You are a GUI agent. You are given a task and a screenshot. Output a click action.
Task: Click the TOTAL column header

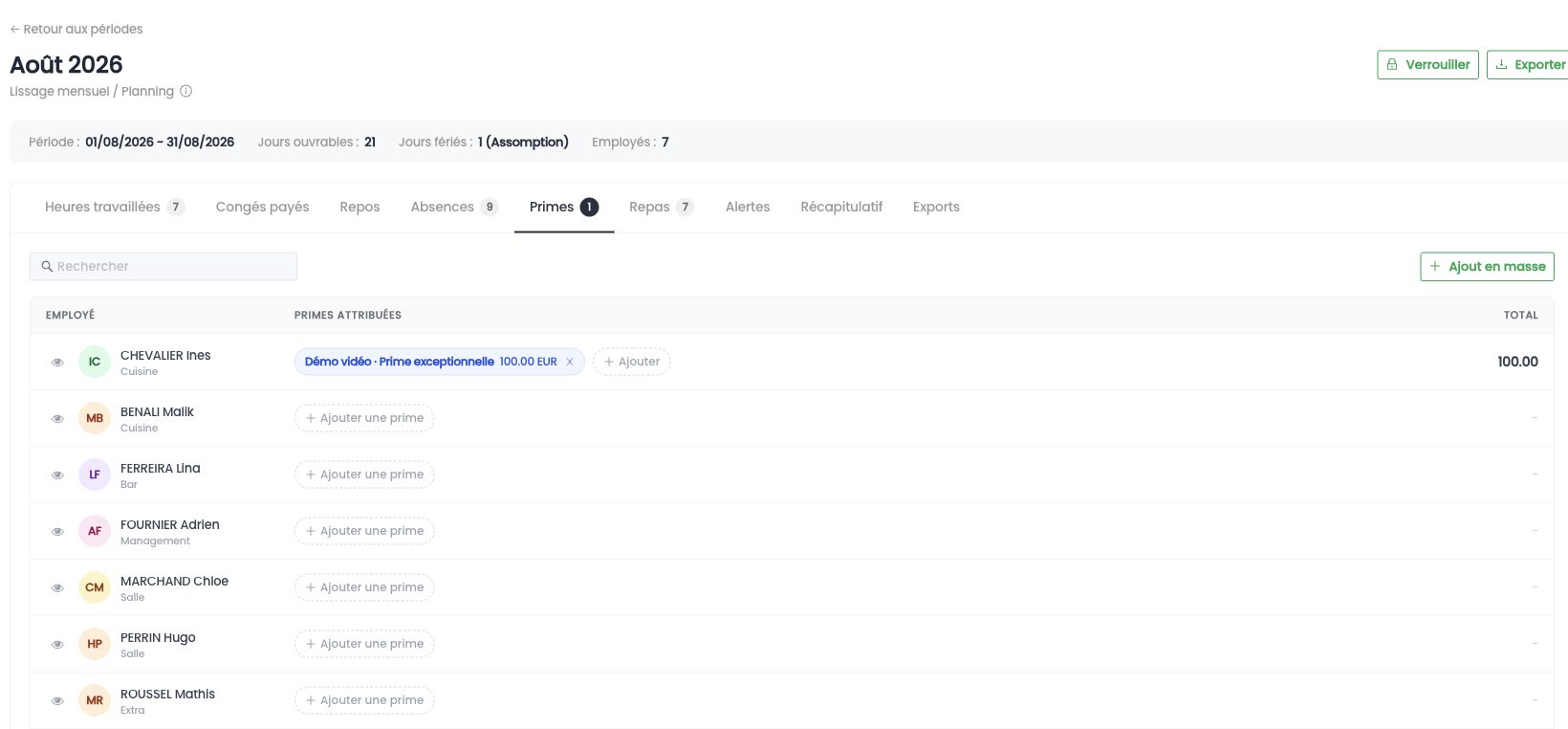coord(1520,315)
